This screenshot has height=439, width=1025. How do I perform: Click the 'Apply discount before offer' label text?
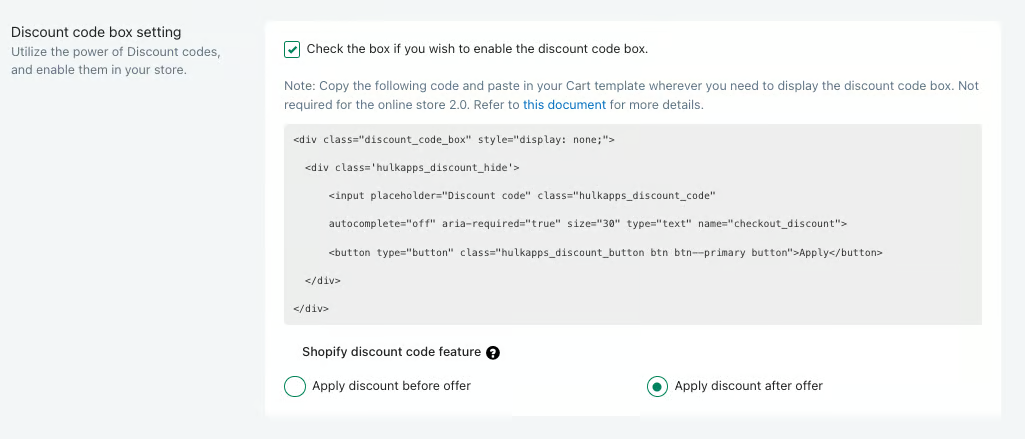click(392, 386)
